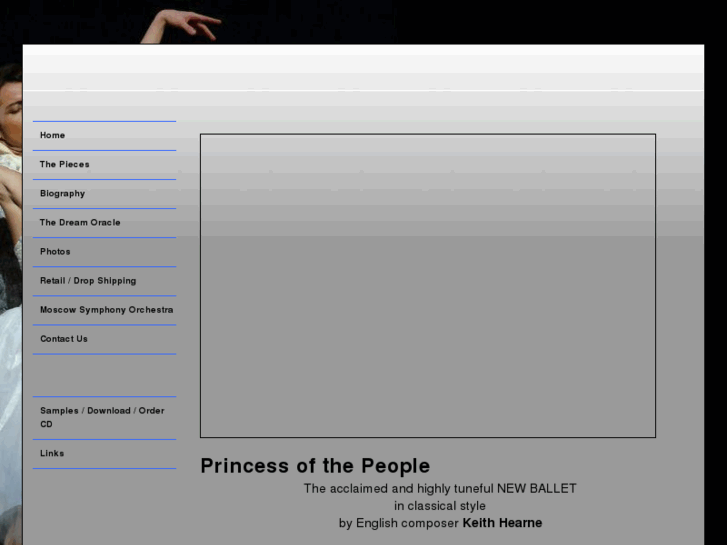
Task: Open the Contact Us page
Action: pos(104,339)
